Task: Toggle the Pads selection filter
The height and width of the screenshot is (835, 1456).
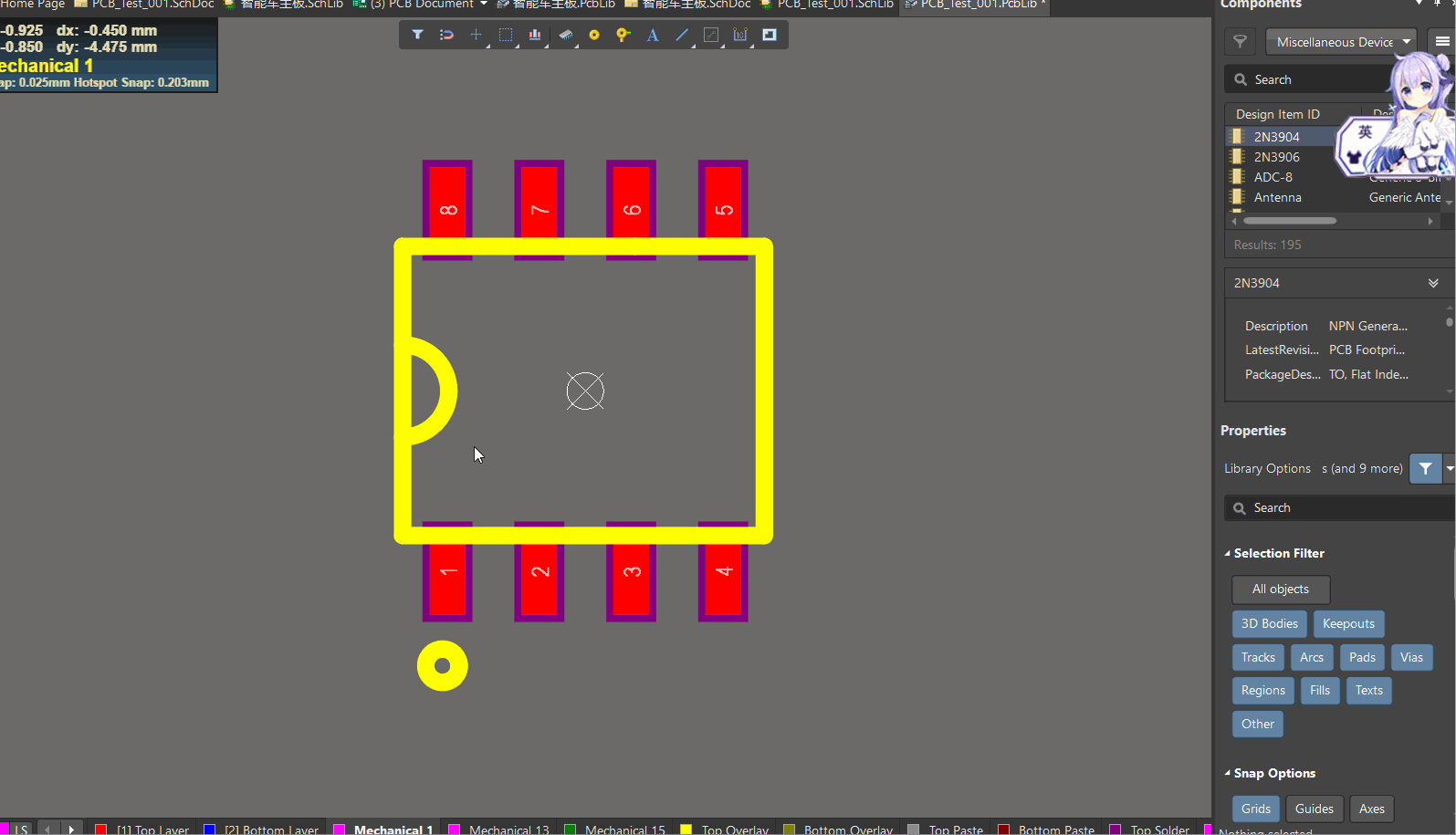Action: click(1362, 657)
